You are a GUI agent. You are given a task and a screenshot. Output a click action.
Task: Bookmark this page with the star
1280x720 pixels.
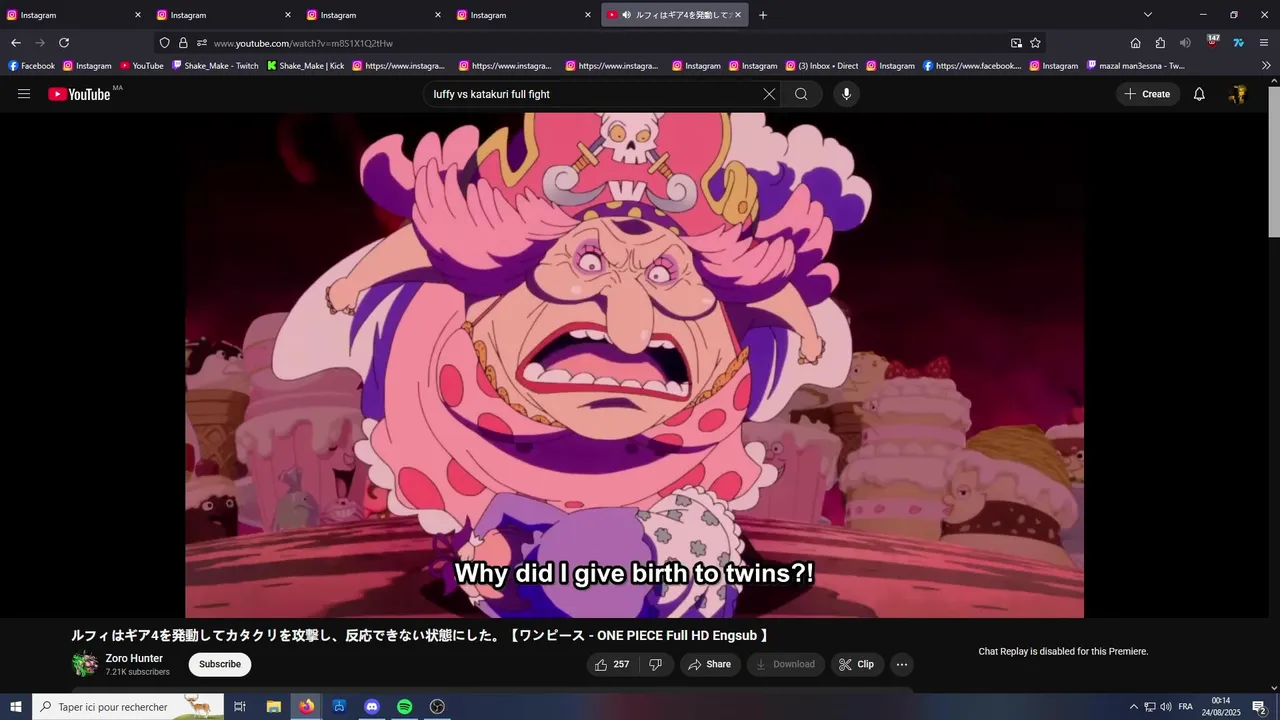point(1035,43)
